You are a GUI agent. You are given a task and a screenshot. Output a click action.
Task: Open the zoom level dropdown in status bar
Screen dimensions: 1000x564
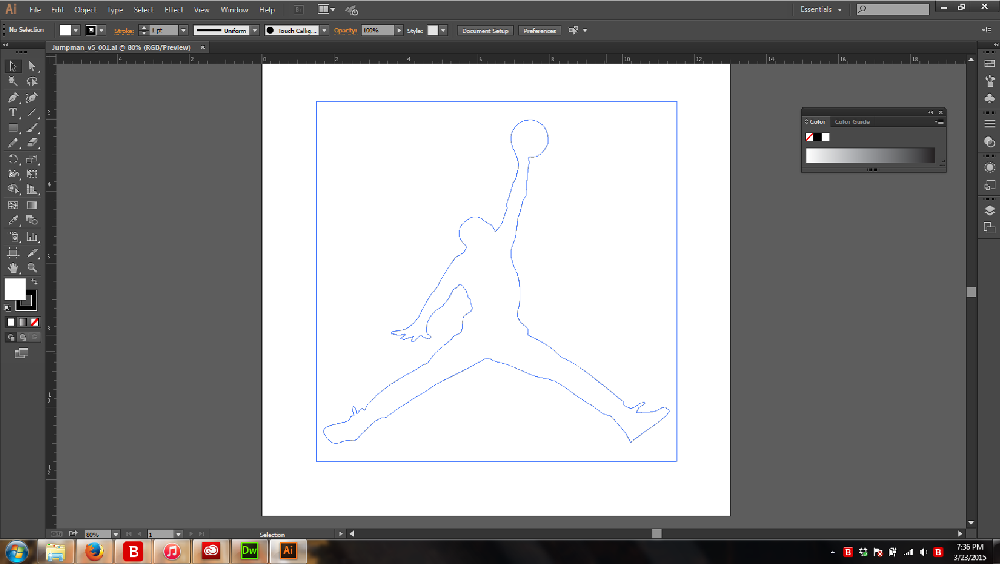[x=115, y=534]
